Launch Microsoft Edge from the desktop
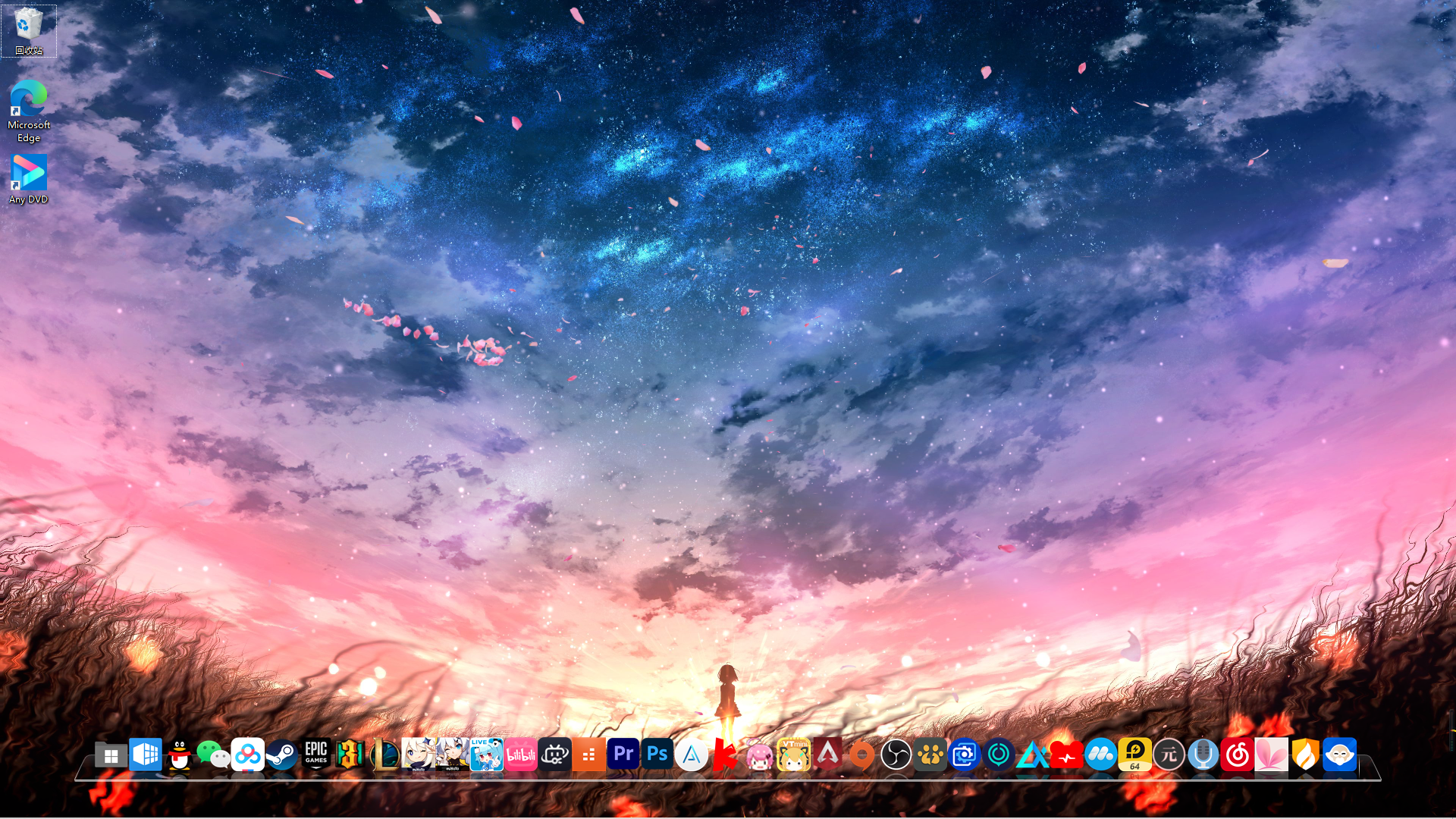 pyautogui.click(x=29, y=111)
